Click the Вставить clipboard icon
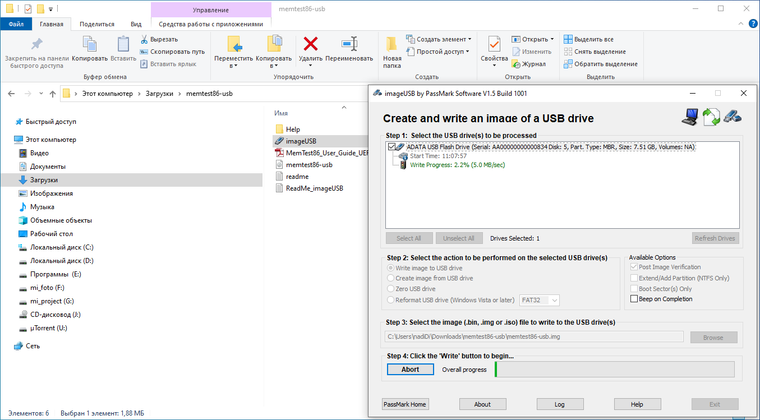Image resolution: width=760 pixels, height=420 pixels. (123, 44)
